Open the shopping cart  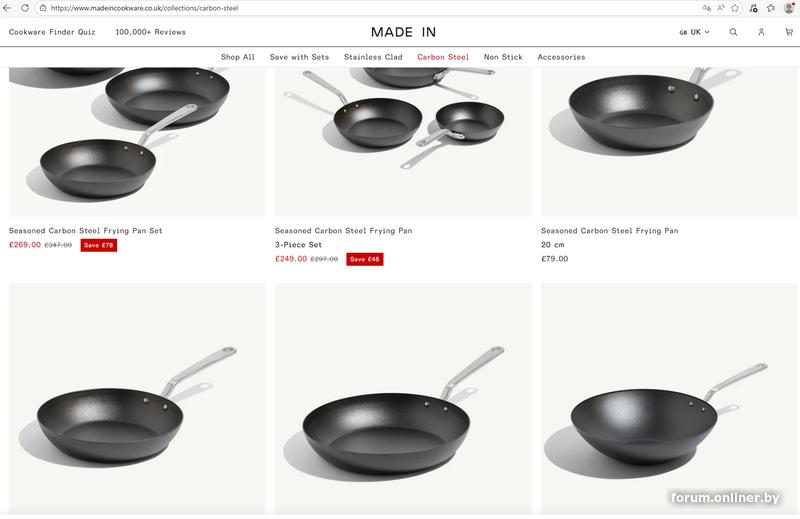(789, 32)
